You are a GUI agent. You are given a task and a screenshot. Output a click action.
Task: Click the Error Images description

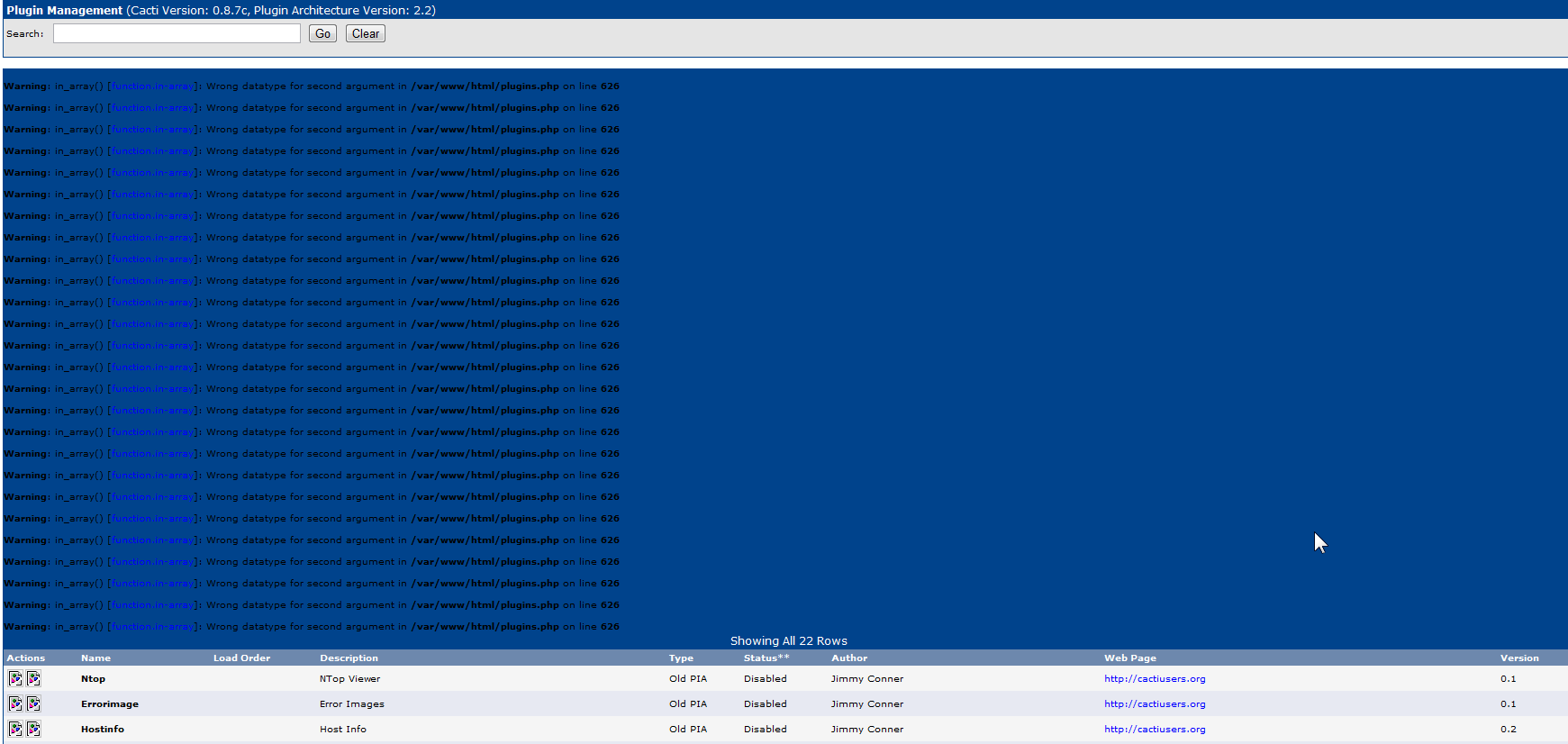tap(352, 704)
